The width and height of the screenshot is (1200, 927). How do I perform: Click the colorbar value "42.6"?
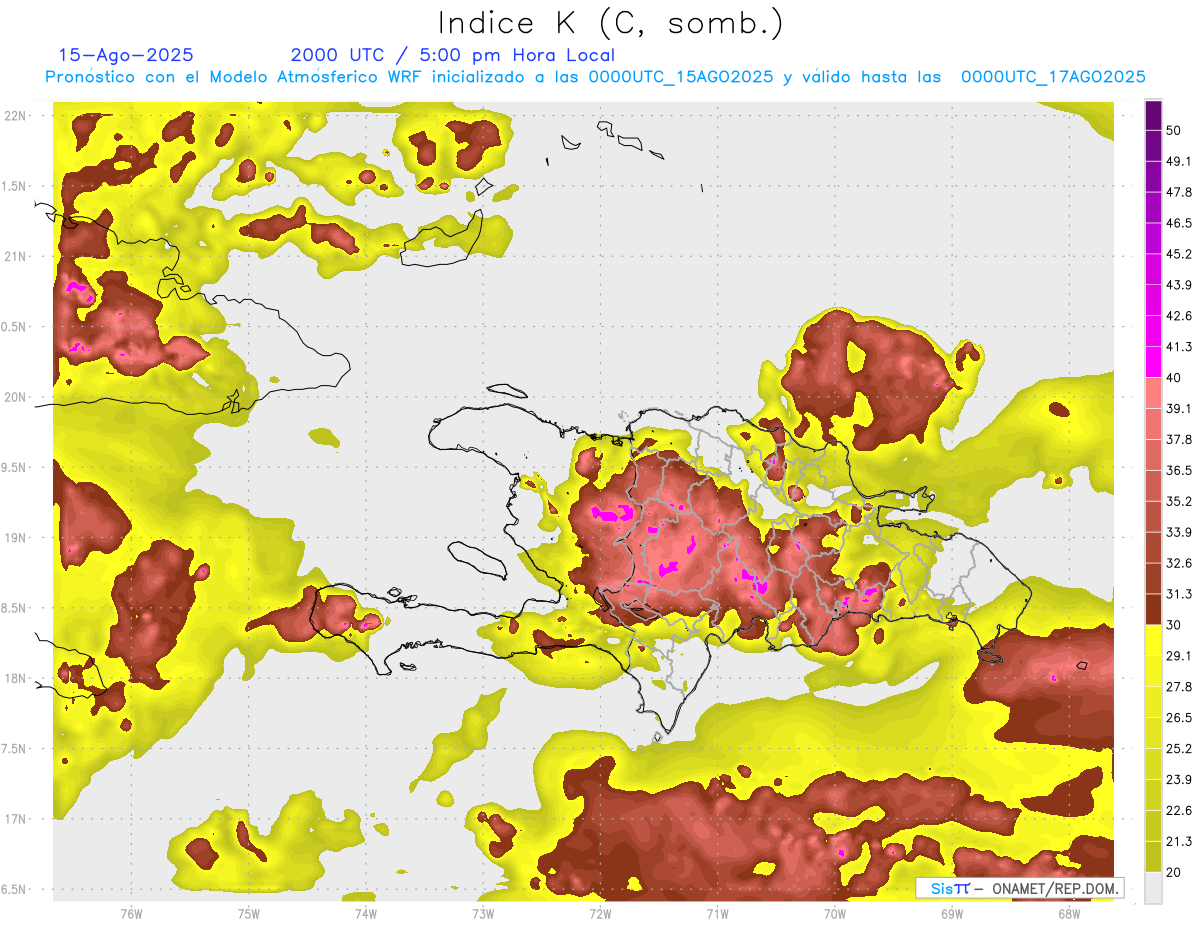pyautogui.click(x=1178, y=316)
